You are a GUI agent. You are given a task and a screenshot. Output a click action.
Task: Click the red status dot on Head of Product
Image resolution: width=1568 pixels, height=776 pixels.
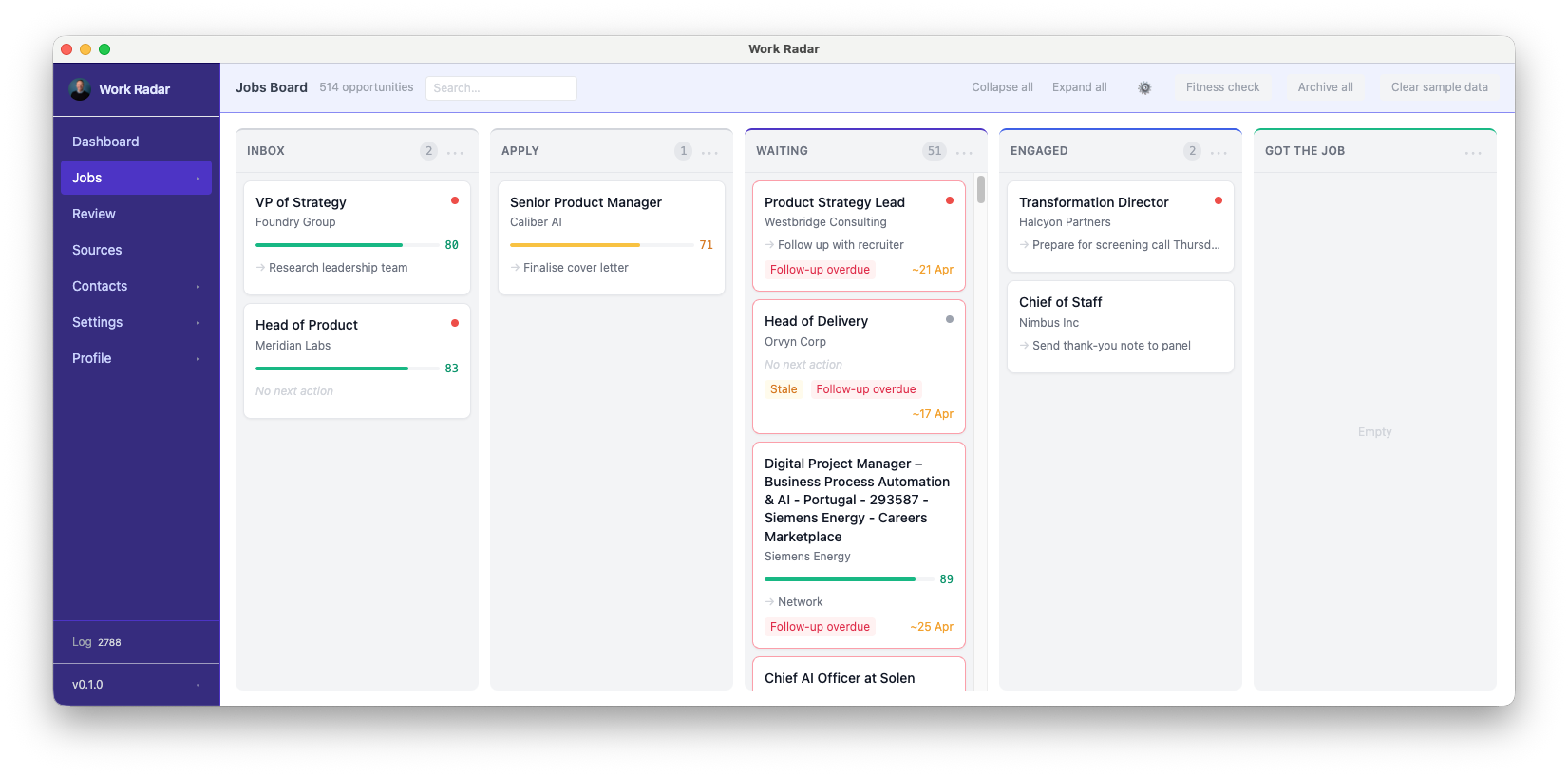pos(455,323)
